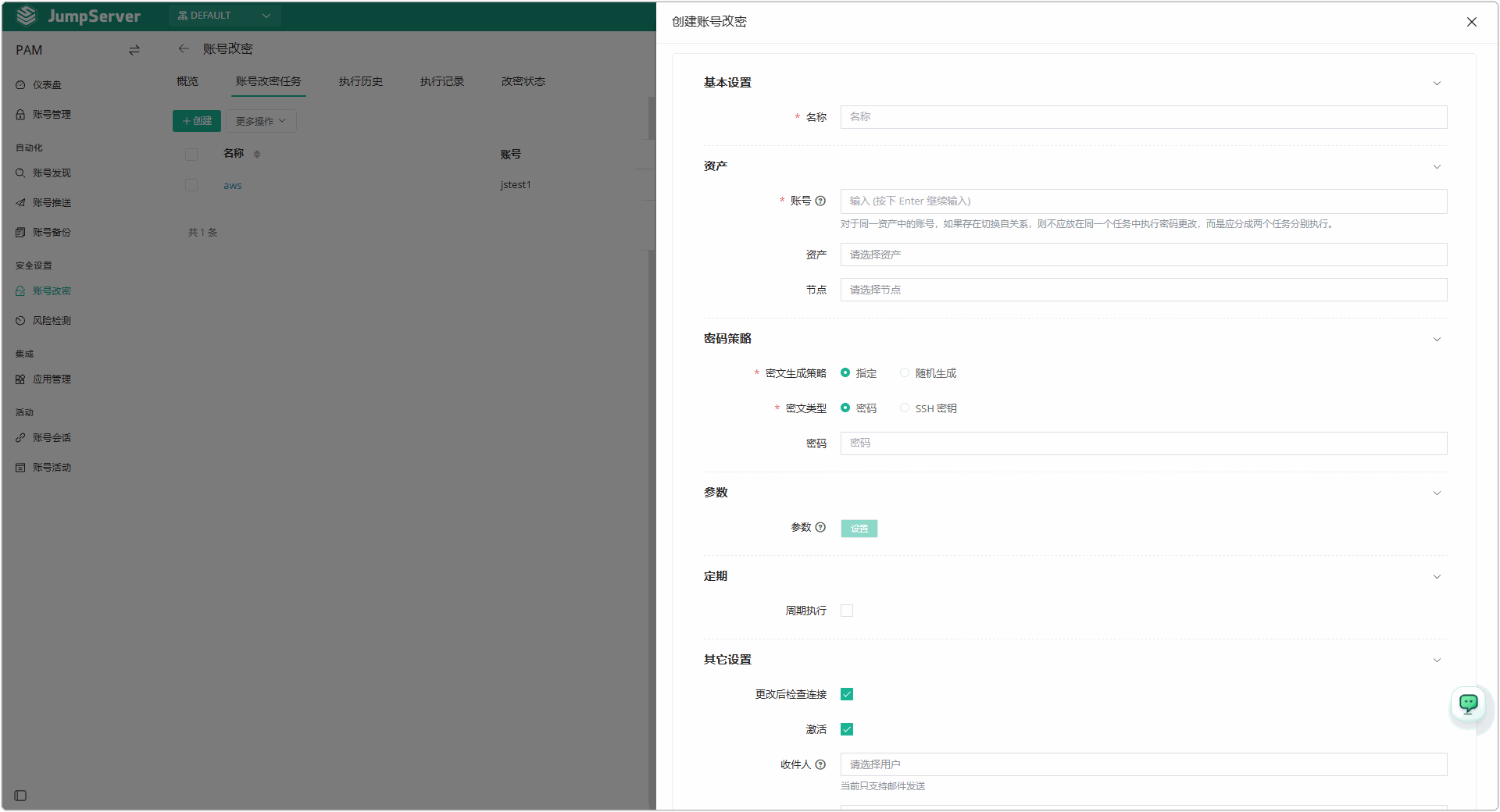The width and height of the screenshot is (1500, 812).
Task: Tick the checkbox for the aws row
Action: pyautogui.click(x=191, y=185)
